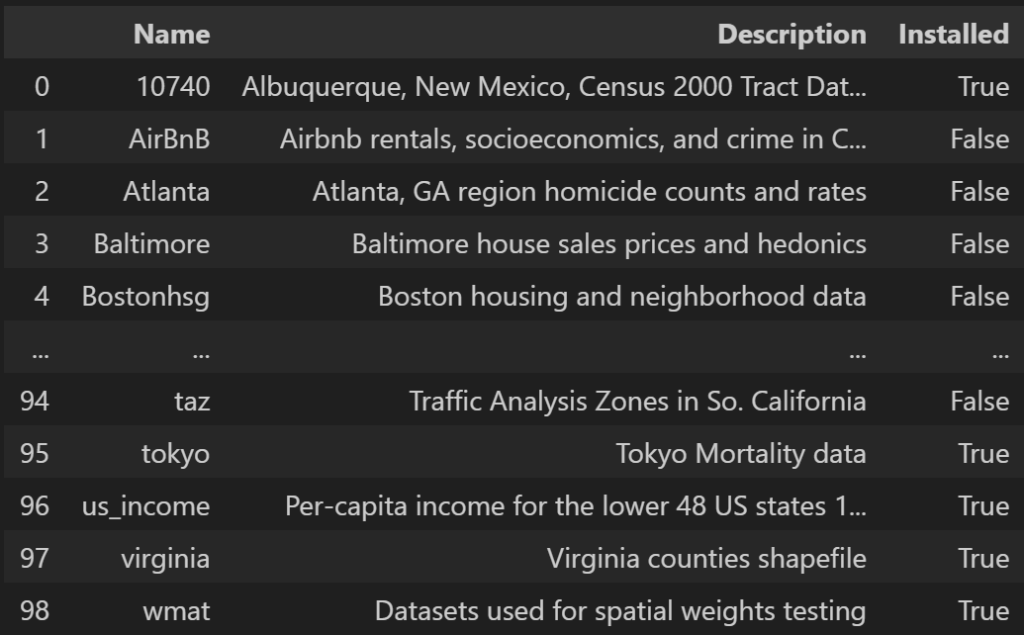Select "us_income" in the Name column

tap(146, 506)
